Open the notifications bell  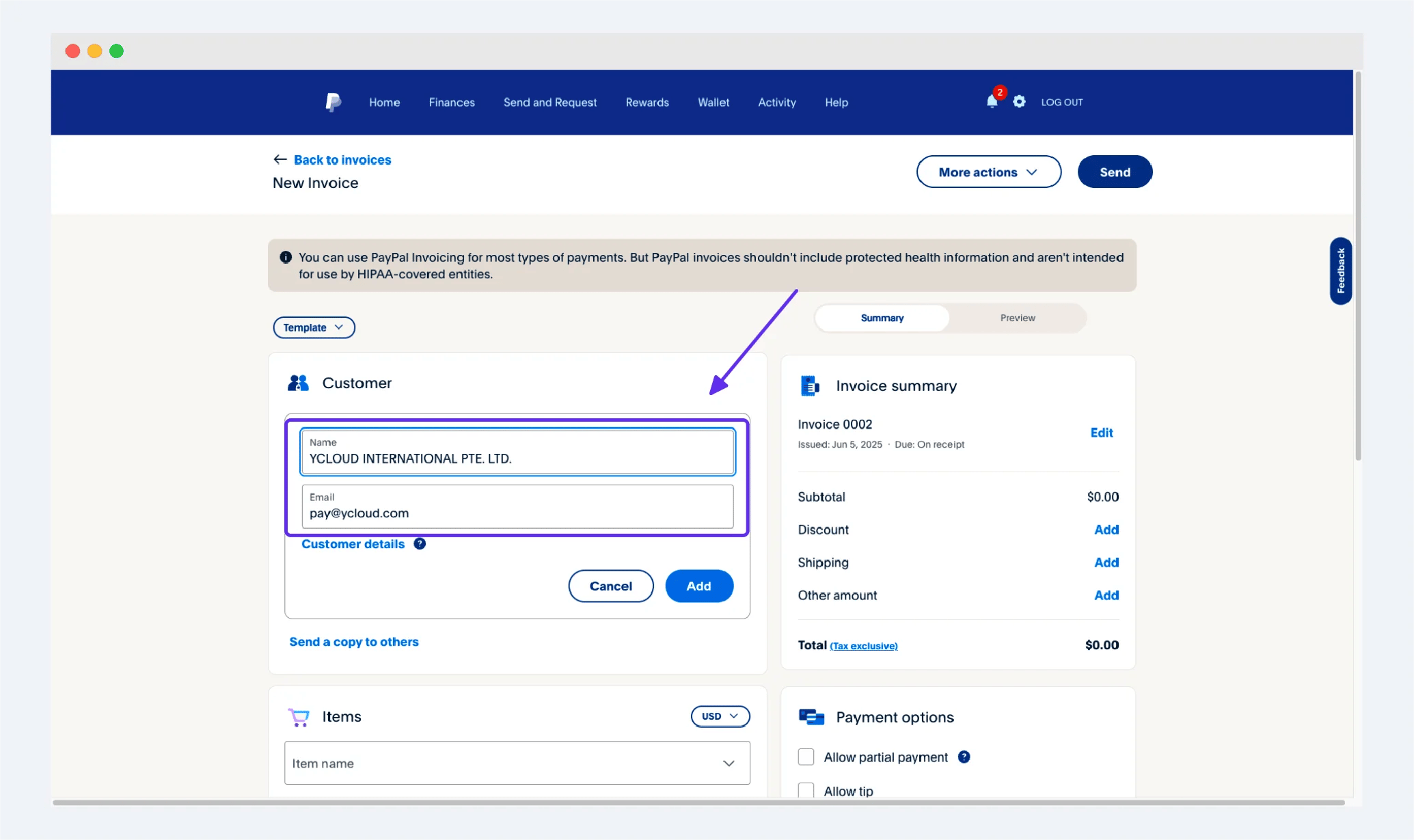pyautogui.click(x=992, y=102)
